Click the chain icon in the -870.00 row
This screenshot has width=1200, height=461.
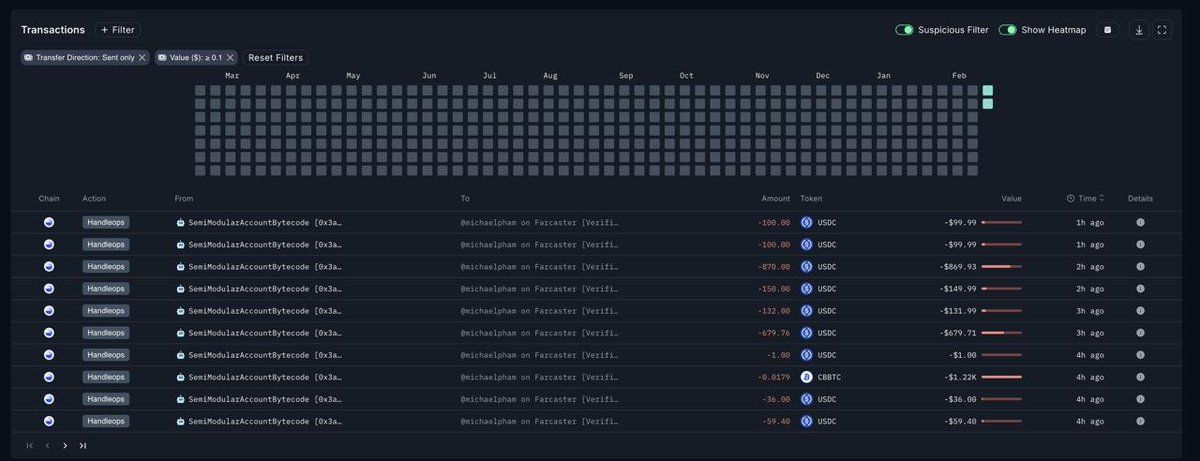49,267
